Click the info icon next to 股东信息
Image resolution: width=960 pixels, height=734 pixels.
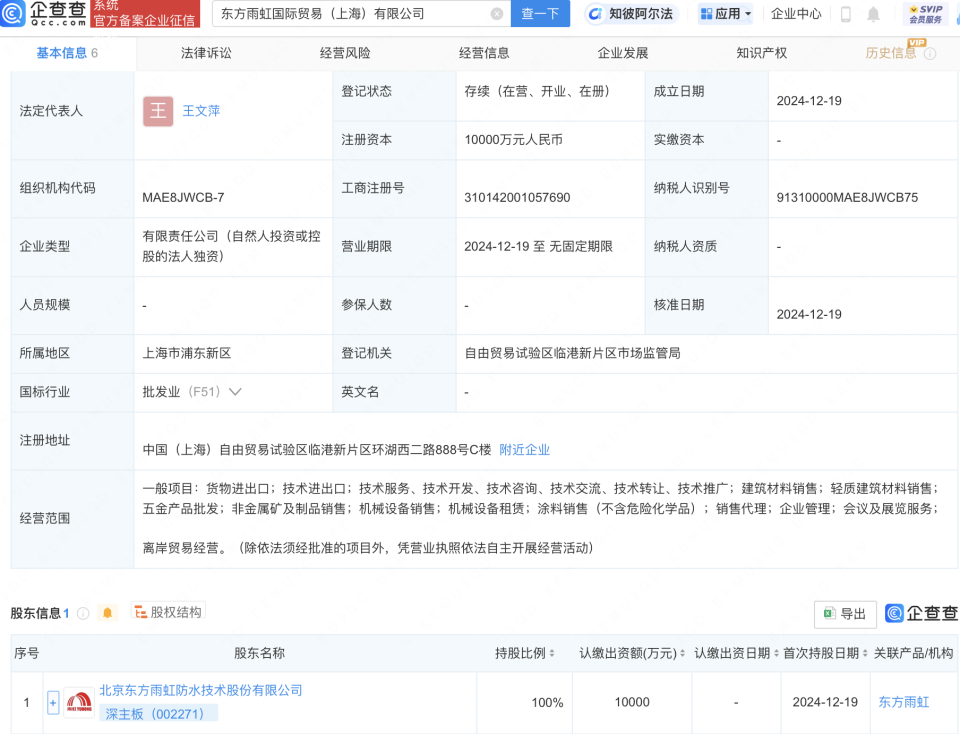(83, 613)
